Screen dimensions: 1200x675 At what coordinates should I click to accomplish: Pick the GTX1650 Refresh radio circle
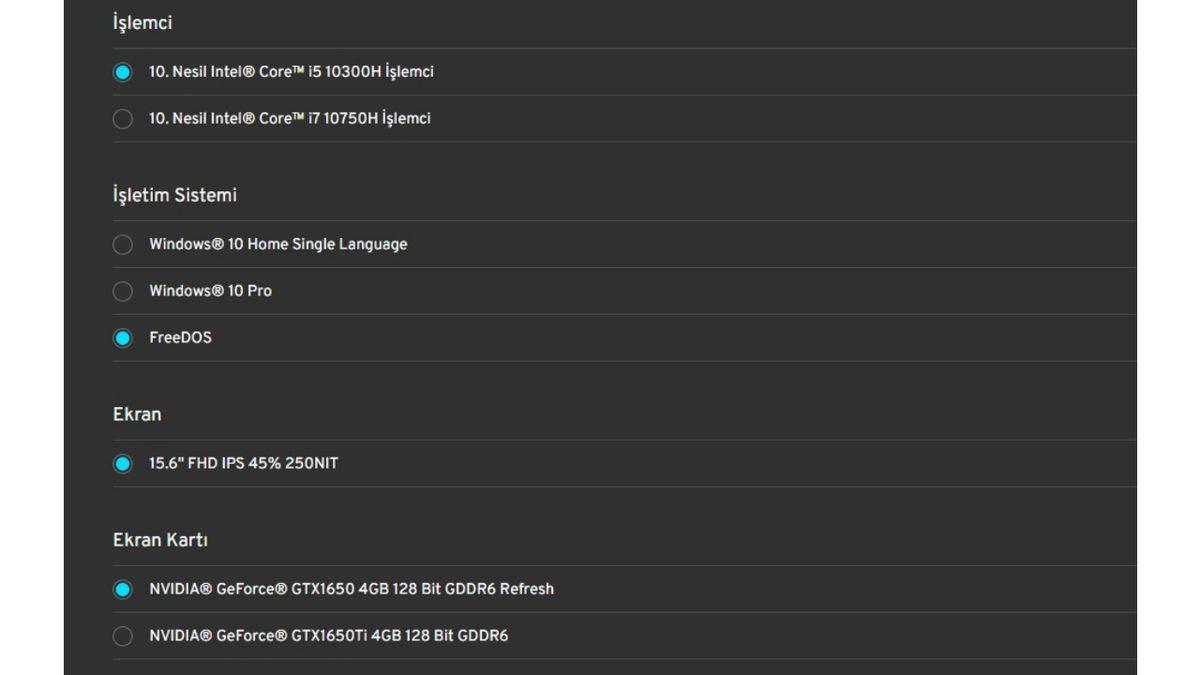122,590
